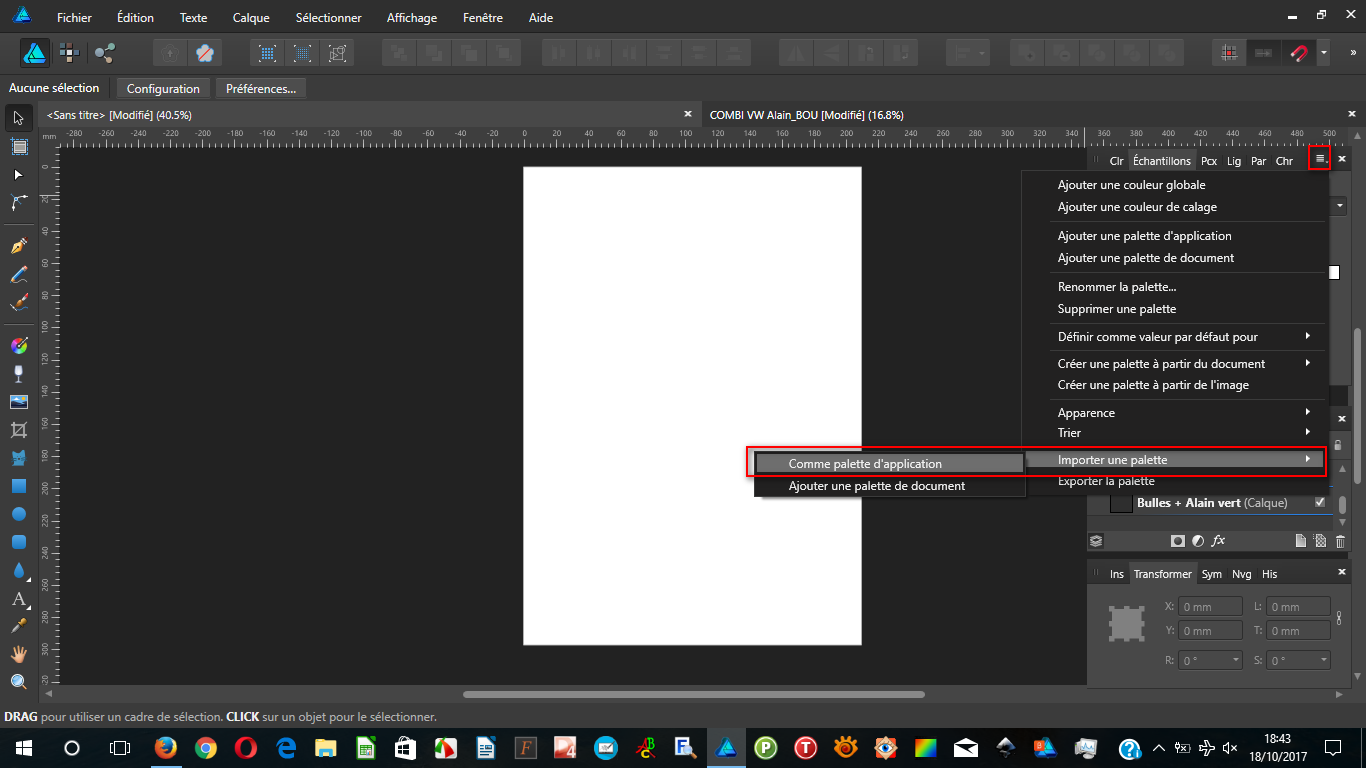Toggle force pixel alignment grid icon
The height and width of the screenshot is (768, 1366).
[1229, 53]
